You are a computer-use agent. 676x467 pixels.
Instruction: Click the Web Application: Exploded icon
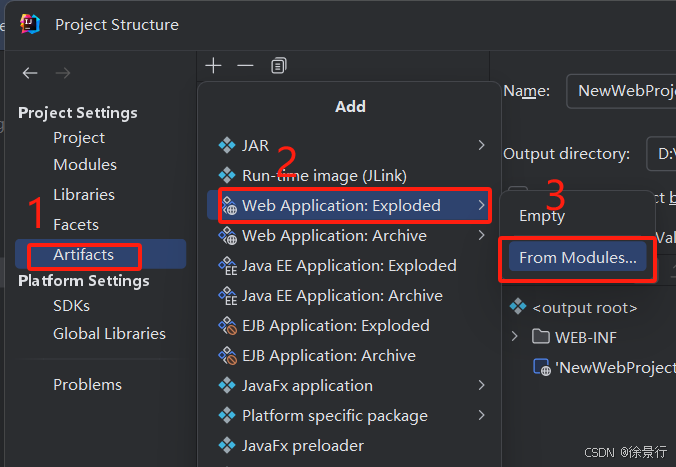[228, 206]
